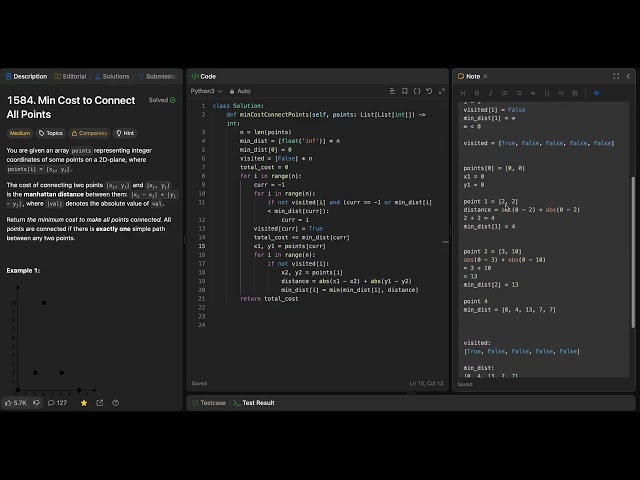Click the 'return total_cost' line

[269, 299]
